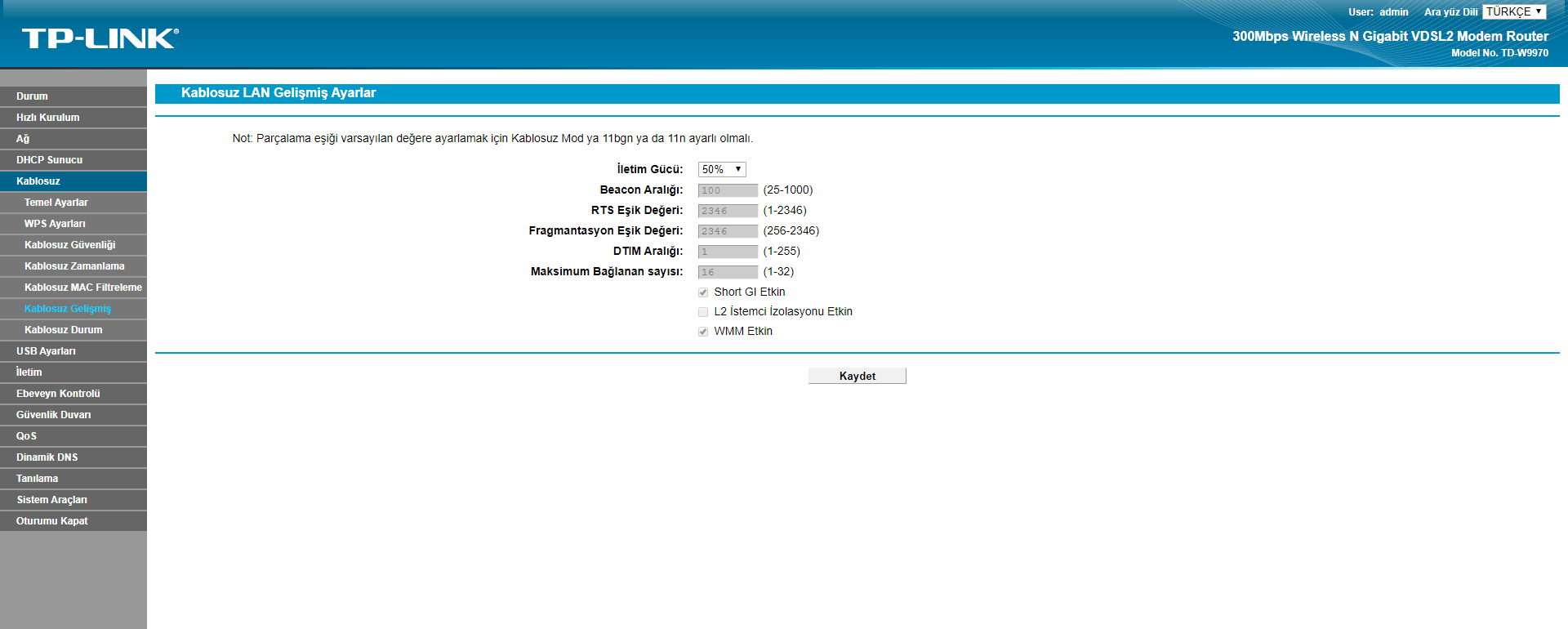Click Maksimum Bağlanan sayısı input field
1568x629 pixels.
[x=728, y=272]
